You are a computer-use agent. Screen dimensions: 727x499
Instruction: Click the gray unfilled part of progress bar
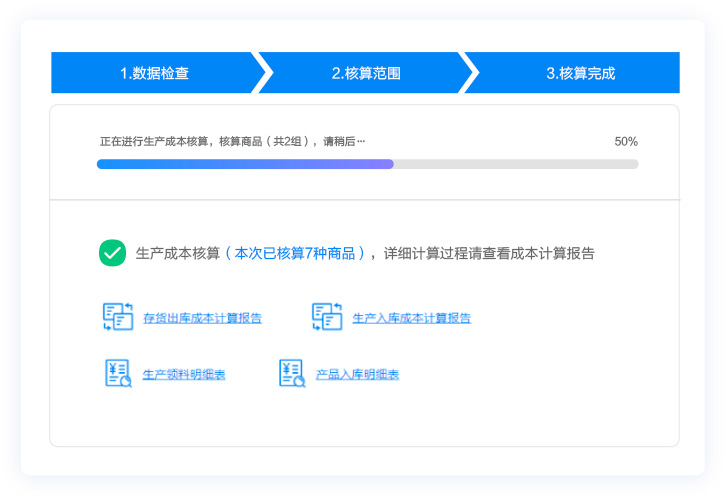515,164
